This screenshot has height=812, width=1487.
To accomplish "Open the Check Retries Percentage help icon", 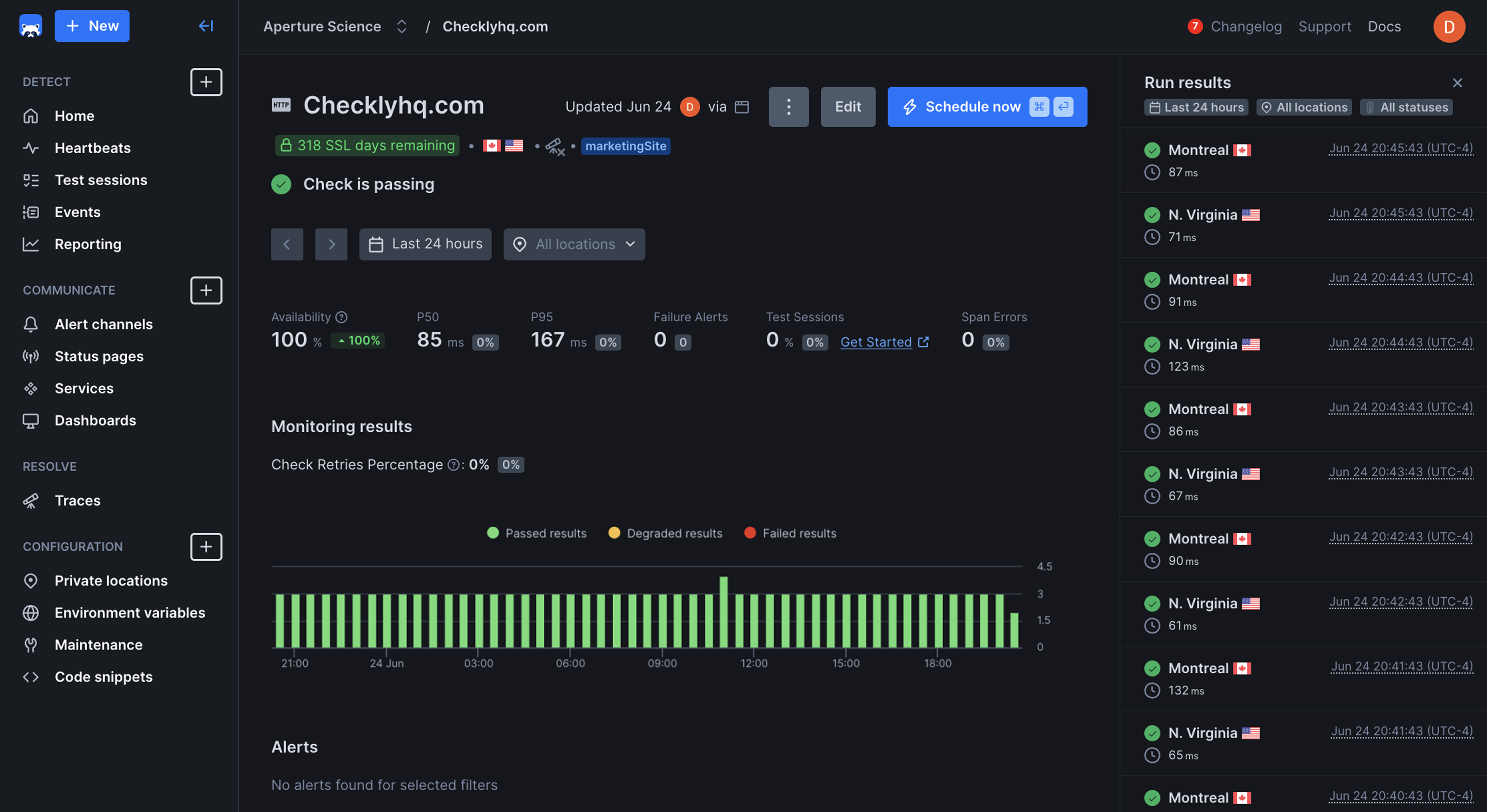I will [454, 465].
